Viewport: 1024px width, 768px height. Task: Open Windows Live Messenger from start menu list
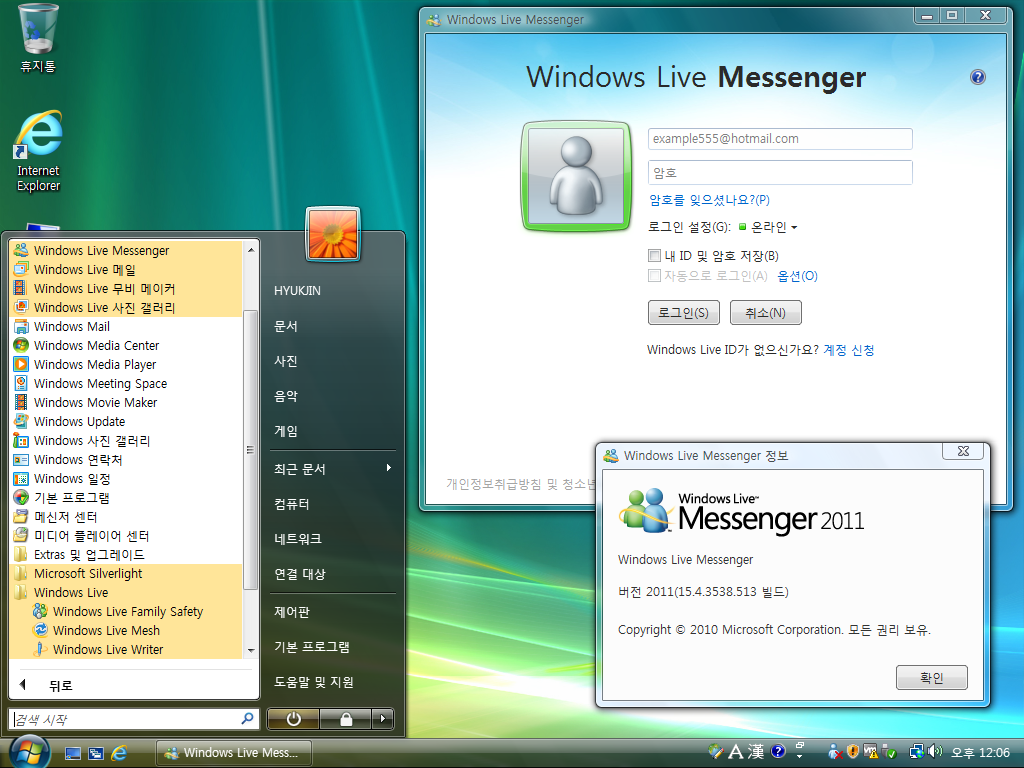(x=126, y=250)
